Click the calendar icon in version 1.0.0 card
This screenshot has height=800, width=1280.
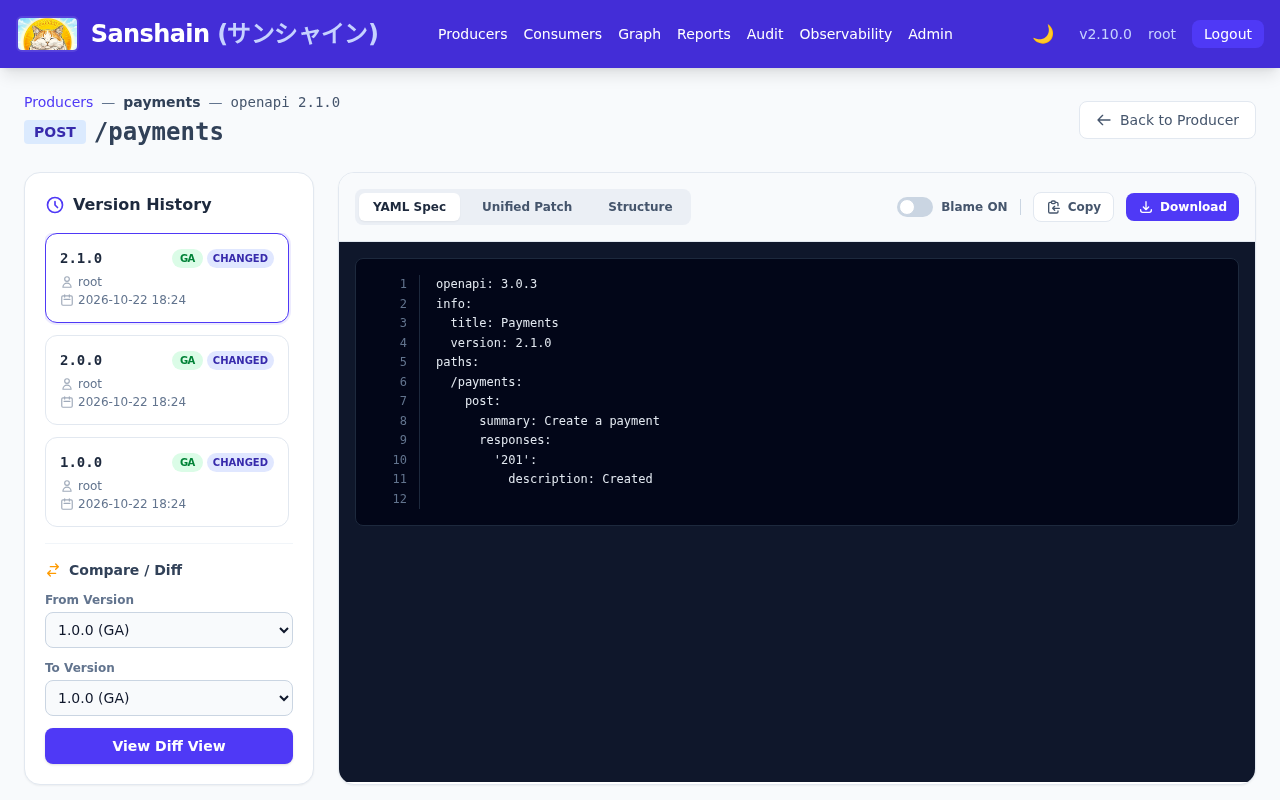pos(67,504)
